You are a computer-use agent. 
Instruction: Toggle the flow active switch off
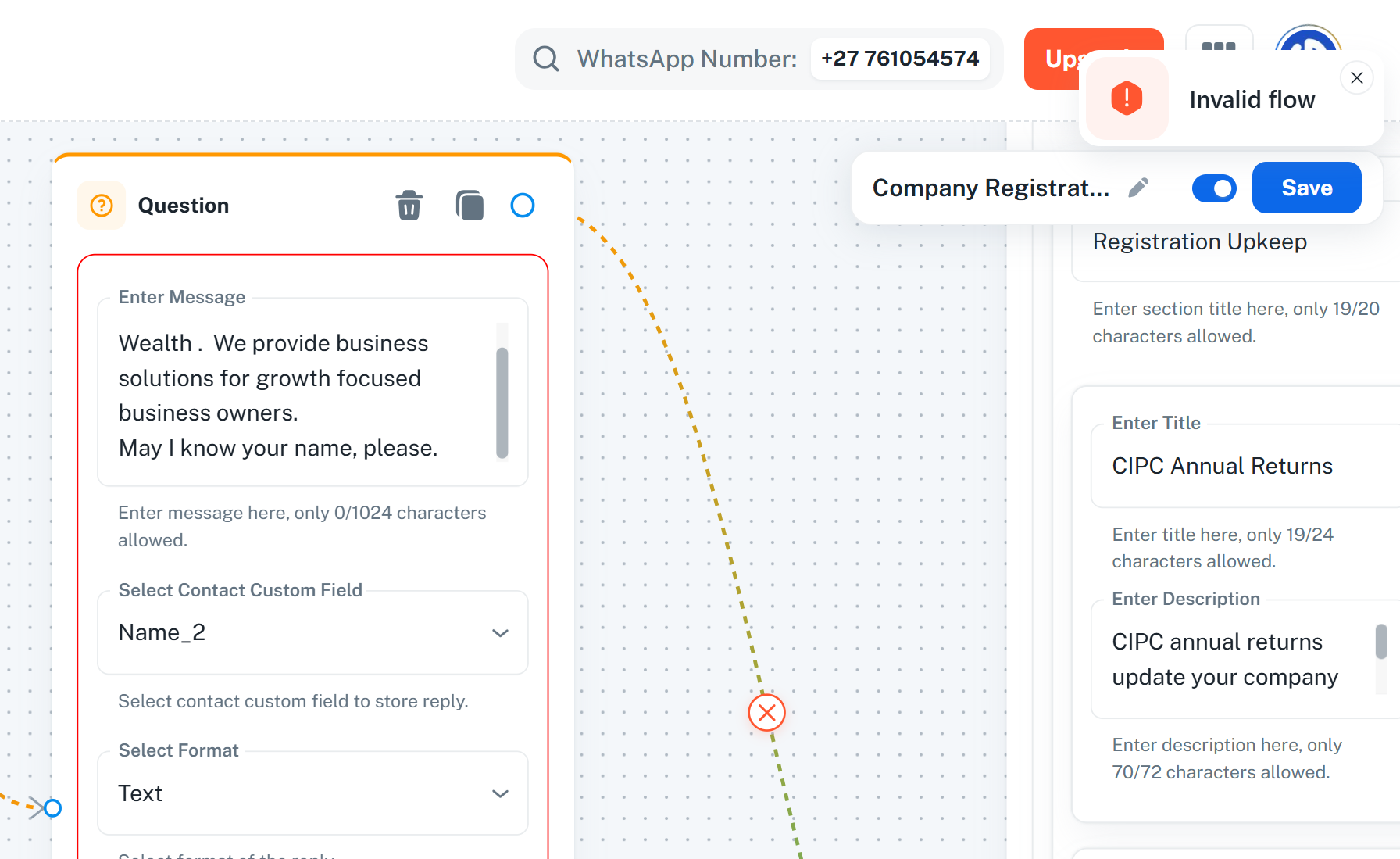click(1214, 188)
